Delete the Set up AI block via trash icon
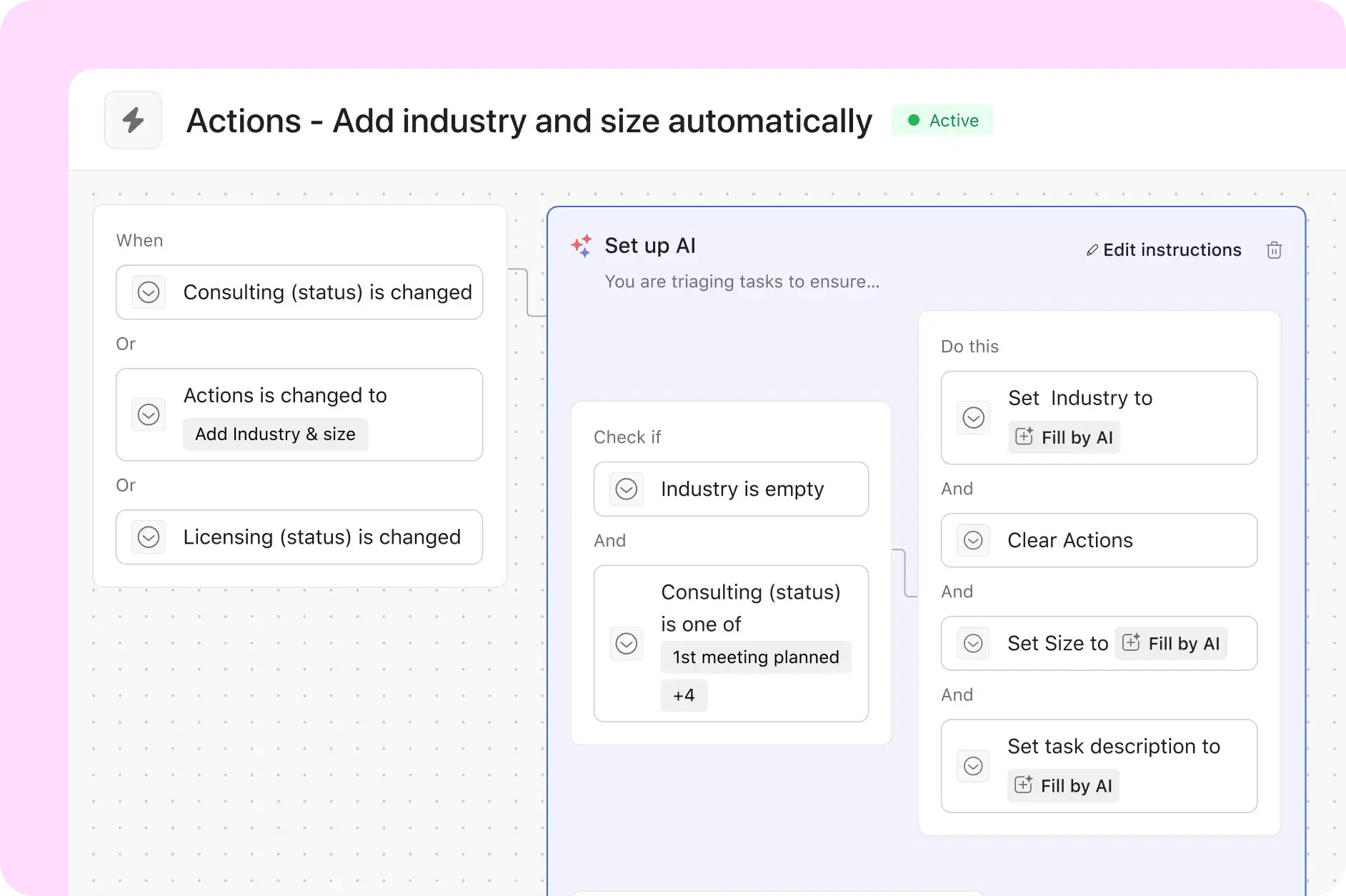The image size is (1346, 896). (x=1274, y=250)
